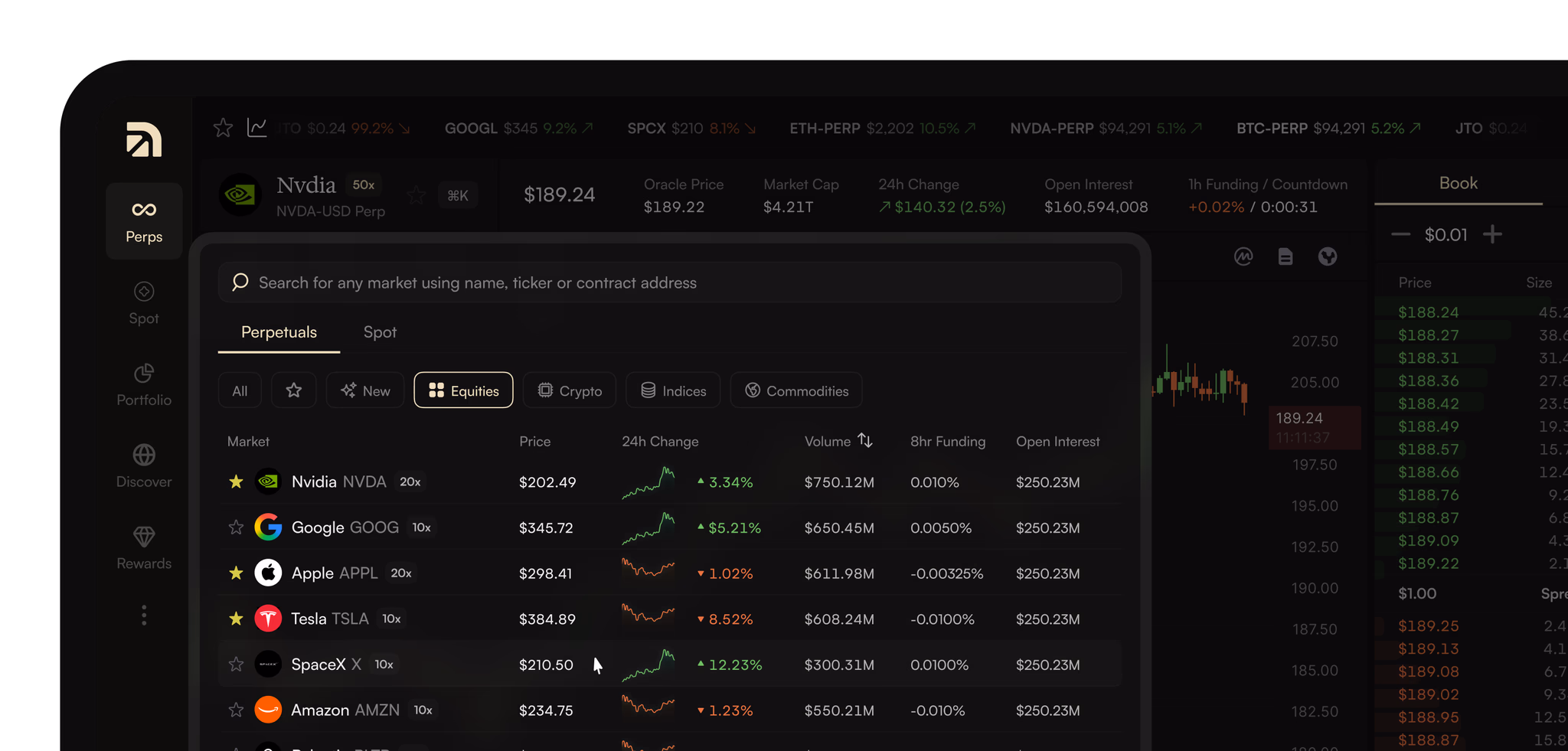
Task: Click the Amazon logo in the market list
Action: click(268, 710)
